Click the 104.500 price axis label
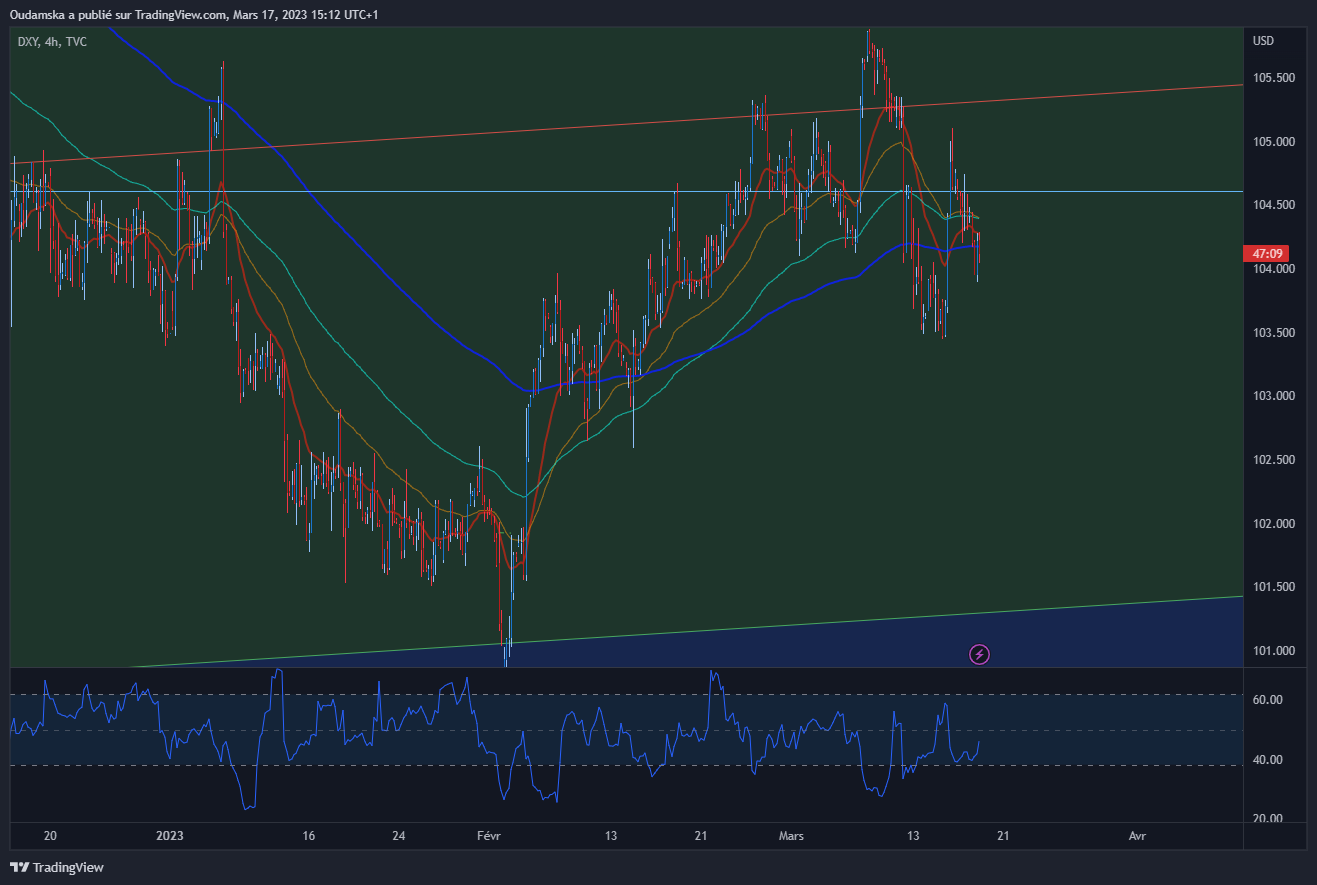Screen dimensions: 1317x885 click(x=1273, y=205)
